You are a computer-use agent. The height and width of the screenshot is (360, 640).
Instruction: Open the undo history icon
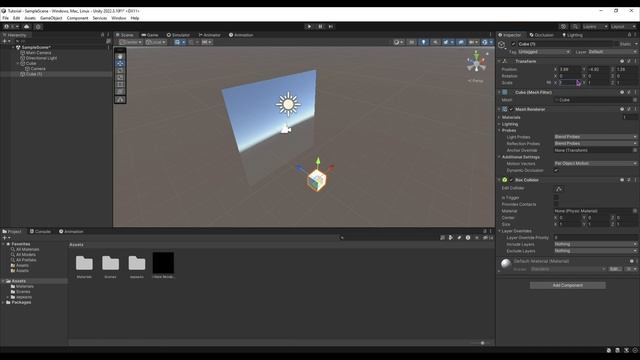pos(563,27)
